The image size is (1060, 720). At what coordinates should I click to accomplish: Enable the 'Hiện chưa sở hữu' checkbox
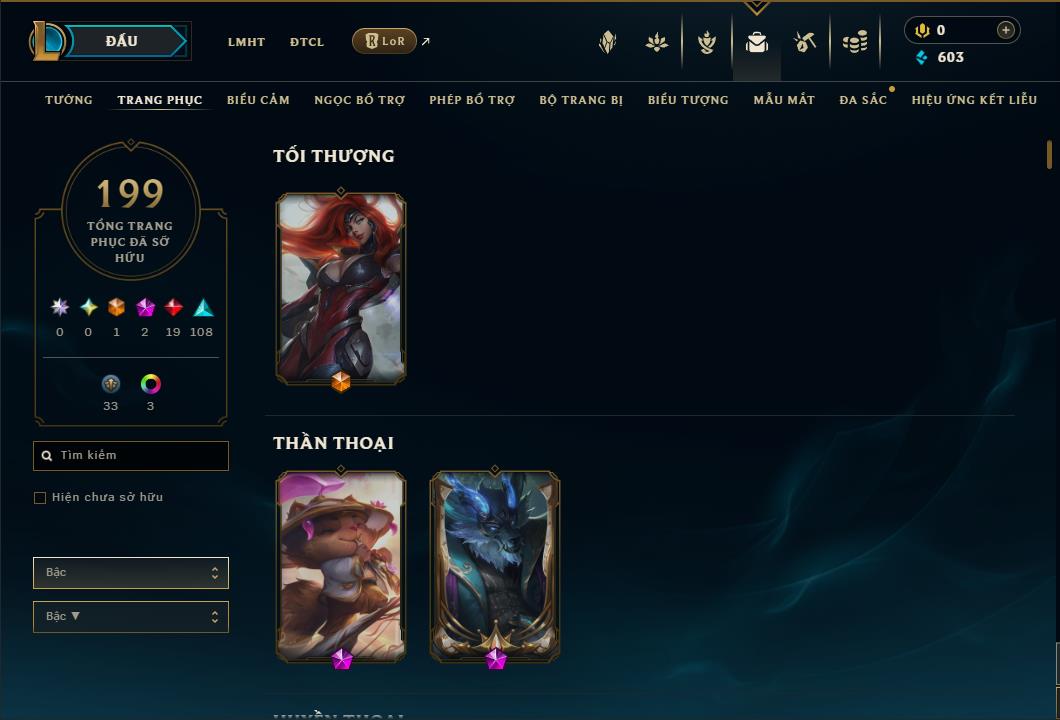(x=40, y=498)
